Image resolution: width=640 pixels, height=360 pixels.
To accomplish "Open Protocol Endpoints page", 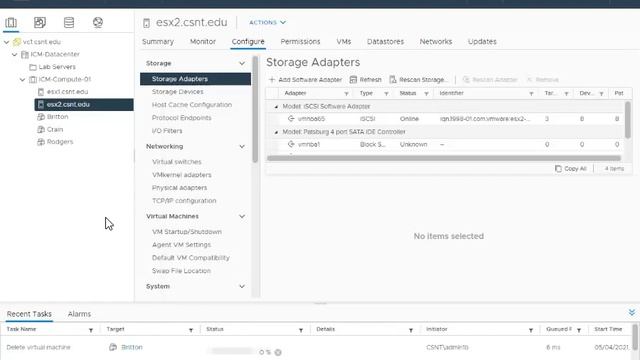I will (x=182, y=118).
